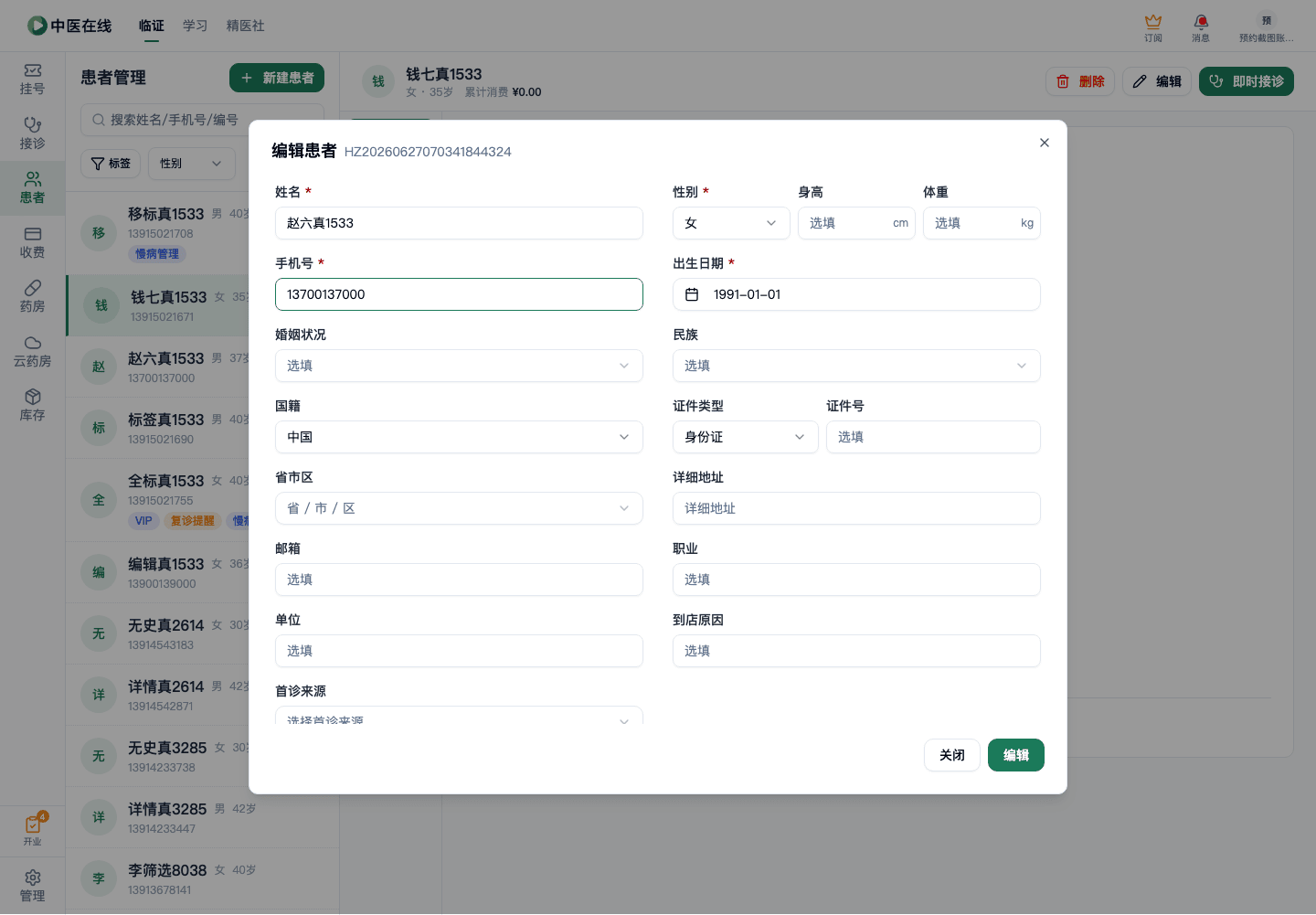Open the 收费 billing sidebar icon
This screenshot has height=915, width=1316.
(x=32, y=243)
